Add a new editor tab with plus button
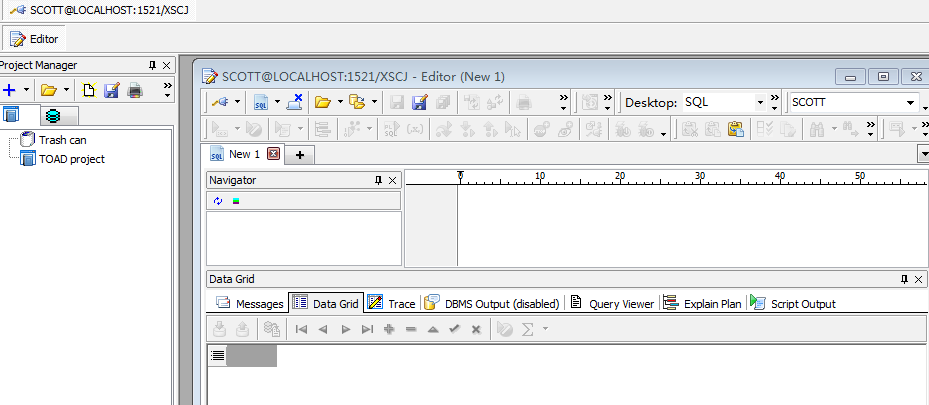929x405 pixels. point(300,155)
